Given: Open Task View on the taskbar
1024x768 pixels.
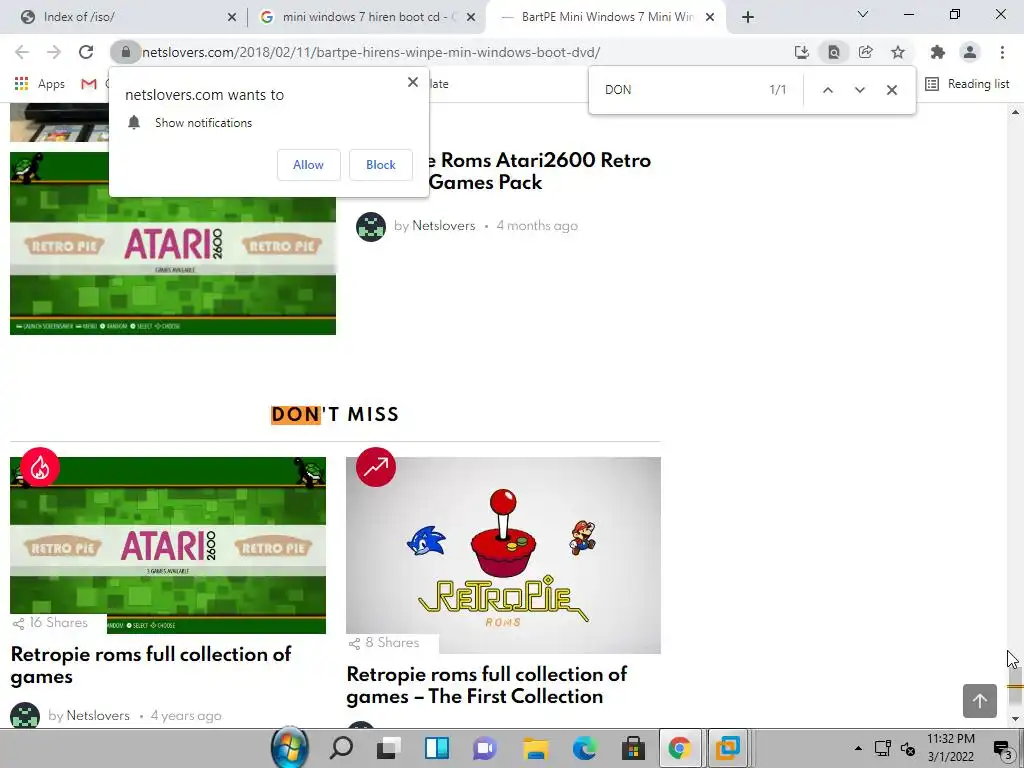Looking at the screenshot, I should [389, 748].
